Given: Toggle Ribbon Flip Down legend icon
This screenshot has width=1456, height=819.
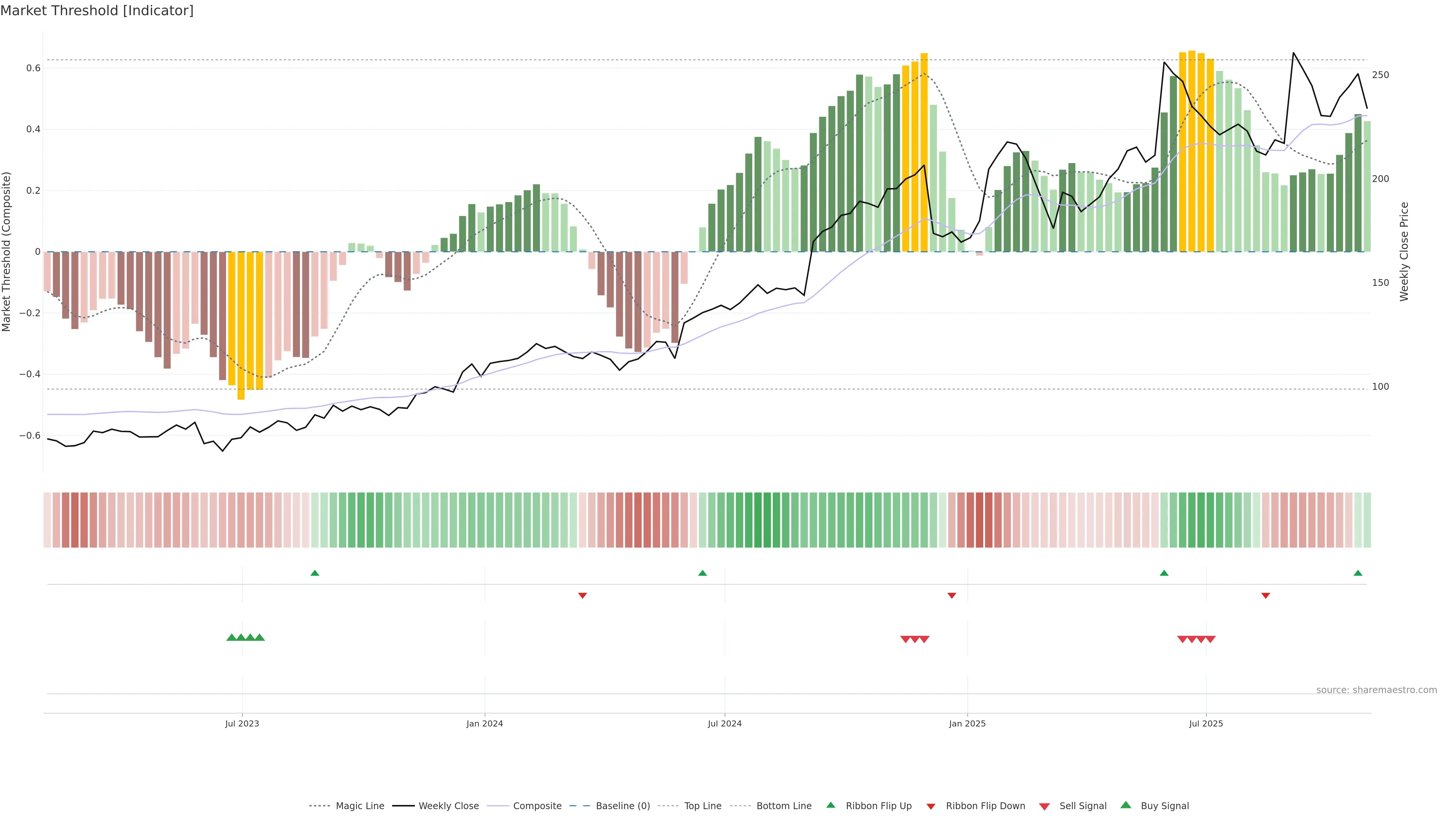Looking at the screenshot, I should tap(931, 806).
